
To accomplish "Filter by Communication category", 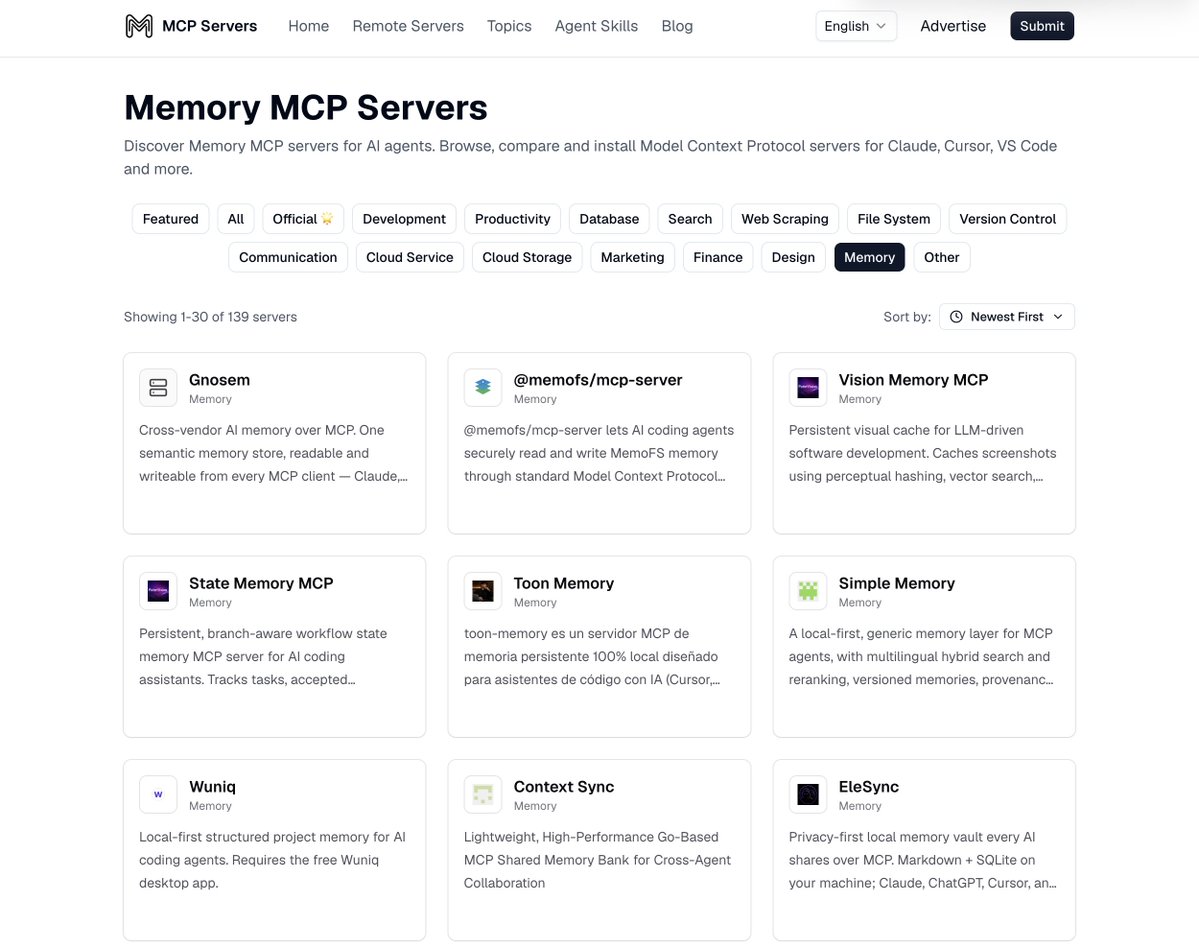I will pyautogui.click(x=288, y=257).
